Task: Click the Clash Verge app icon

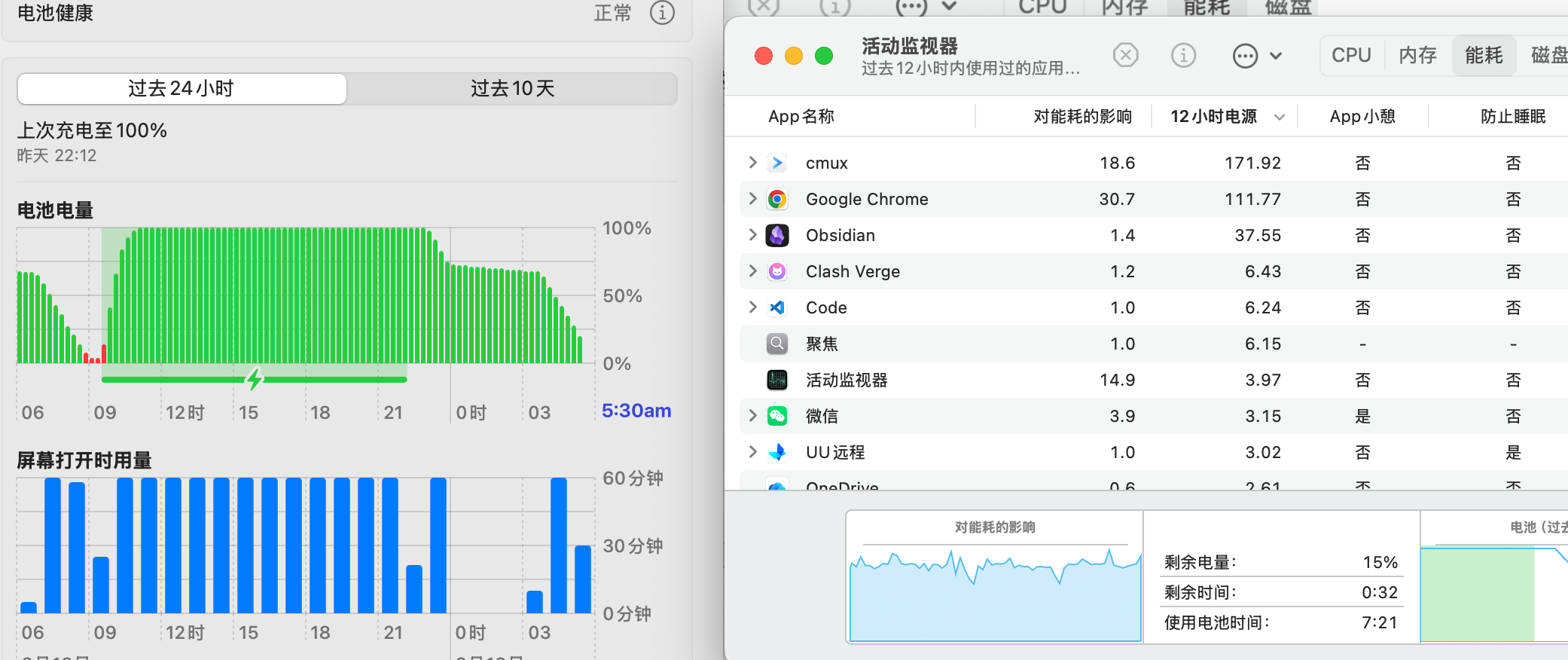Action: pyautogui.click(x=777, y=271)
